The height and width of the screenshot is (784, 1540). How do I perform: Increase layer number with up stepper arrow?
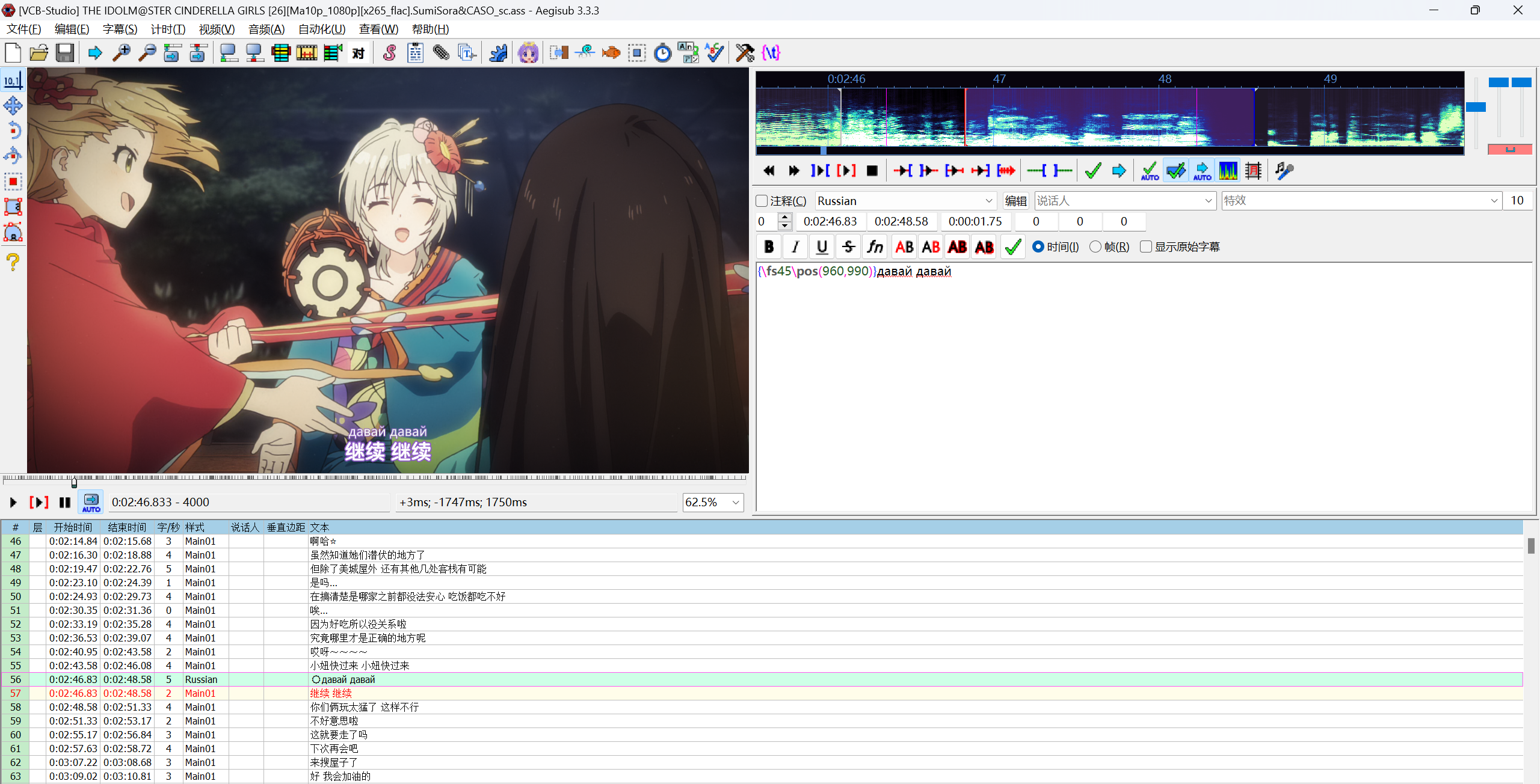click(784, 216)
